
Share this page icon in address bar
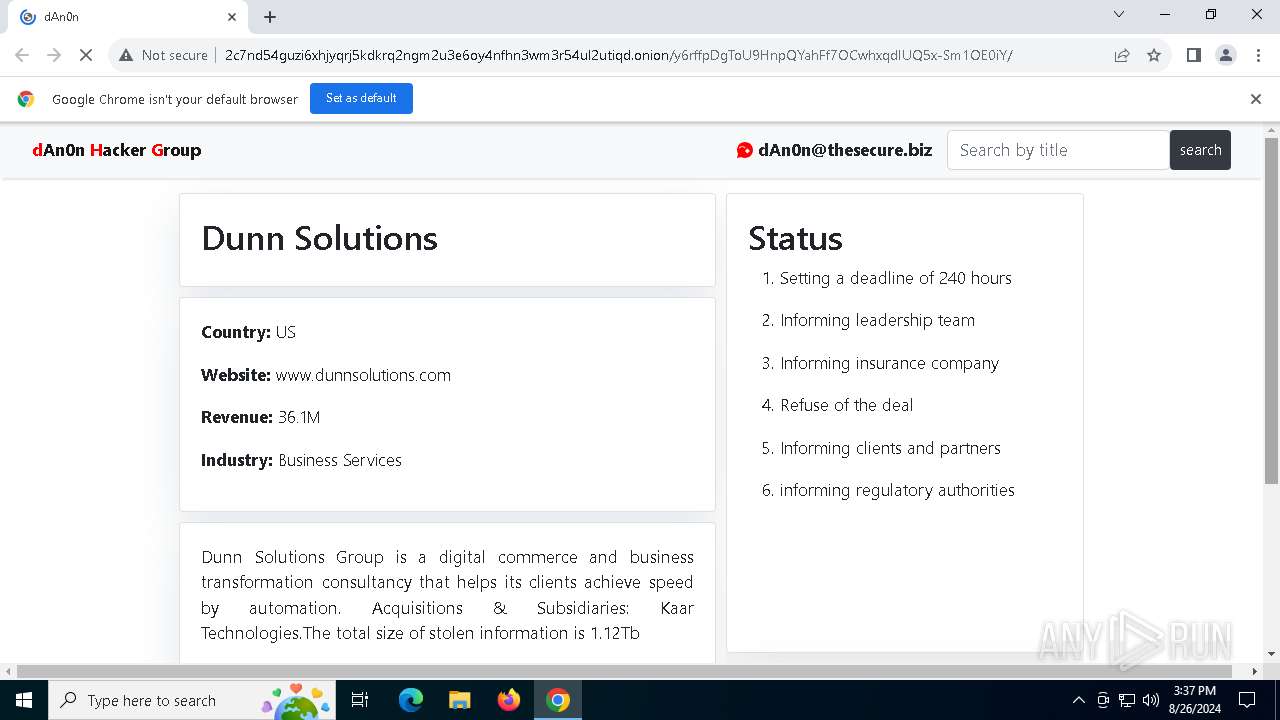[x=1122, y=55]
